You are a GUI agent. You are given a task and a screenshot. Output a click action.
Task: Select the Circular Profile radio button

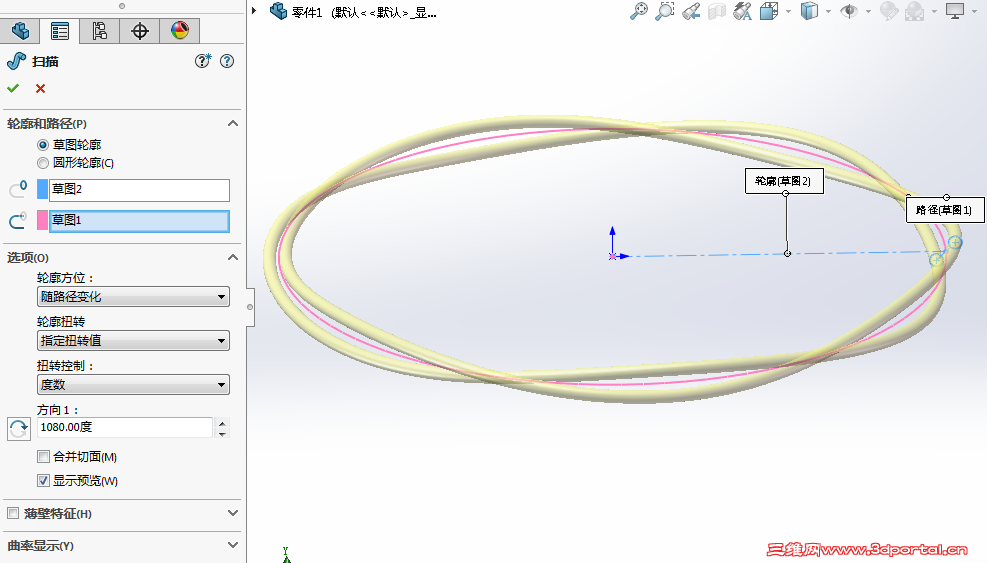[43, 163]
